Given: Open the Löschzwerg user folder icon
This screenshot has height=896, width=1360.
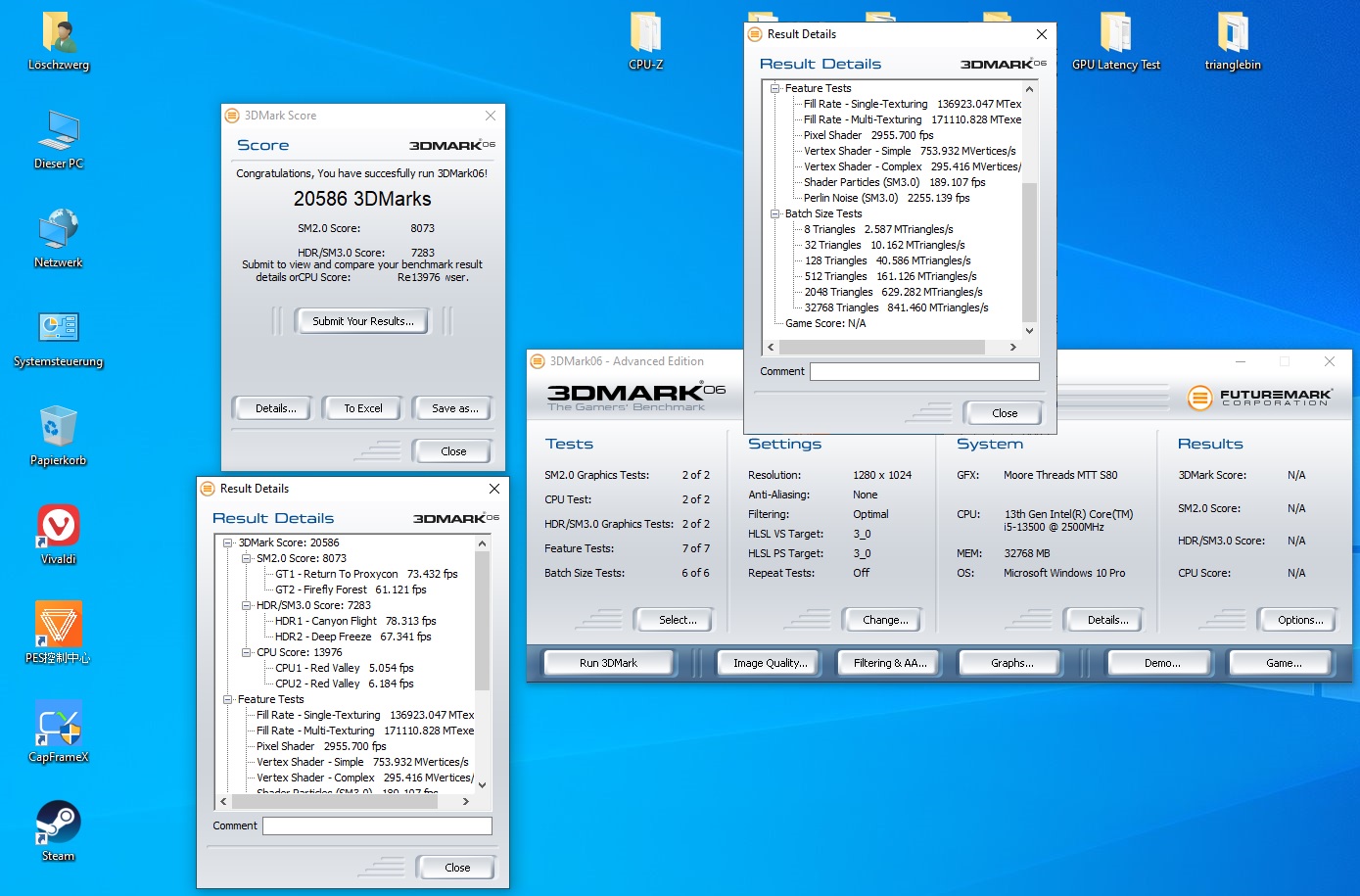Looking at the screenshot, I should pyautogui.click(x=59, y=42).
